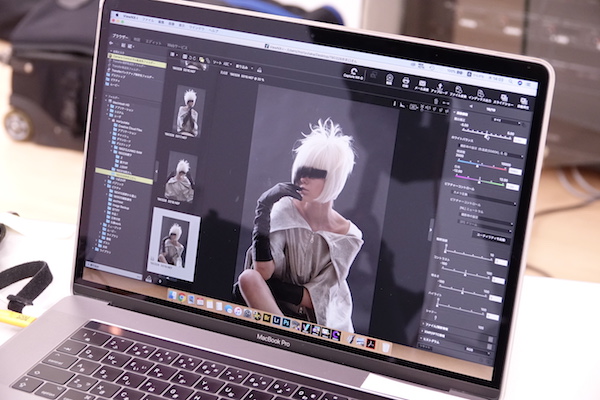Open the Trash in the Dock
This screenshot has width=600, height=400.
pos(386,347)
